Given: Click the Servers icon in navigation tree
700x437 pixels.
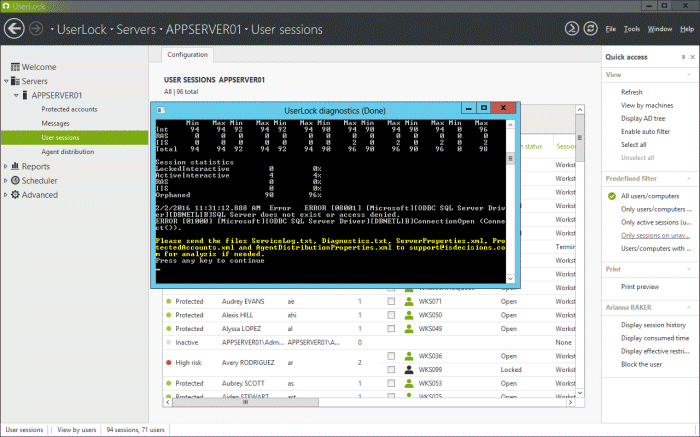Looking at the screenshot, I should point(15,81).
